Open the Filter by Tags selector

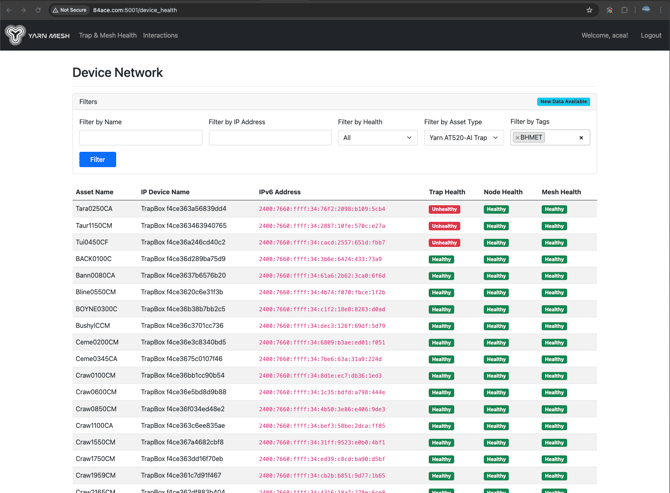tap(560, 138)
